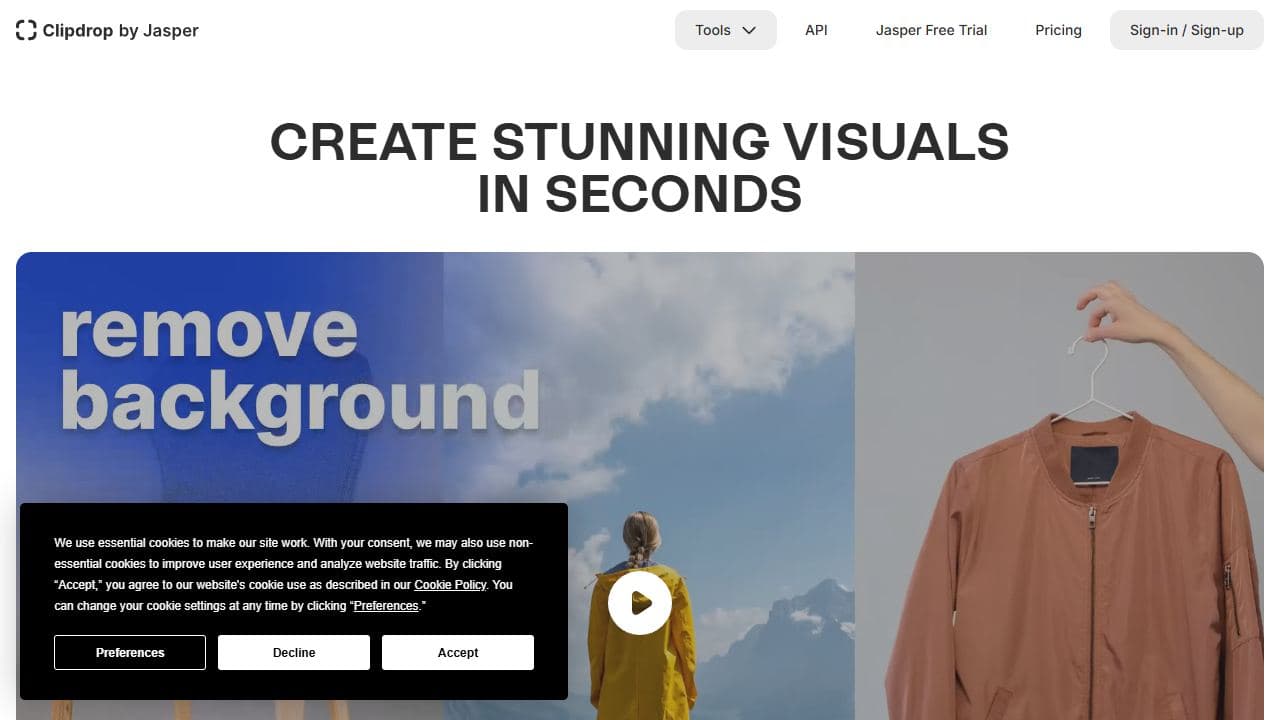1280x720 pixels.
Task: Open the Jasper Free Trial link
Action: [x=931, y=30]
